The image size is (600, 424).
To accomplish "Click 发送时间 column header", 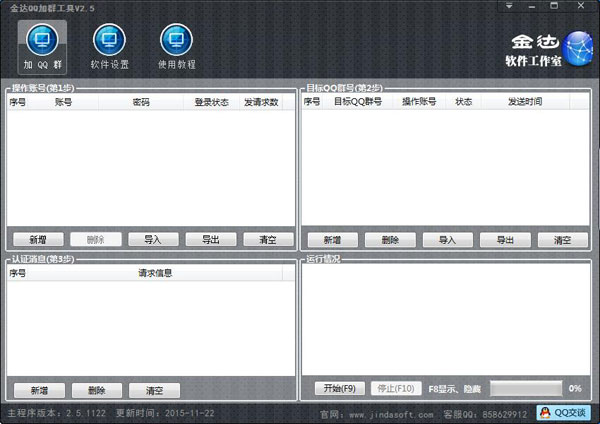I will pyautogui.click(x=525, y=102).
